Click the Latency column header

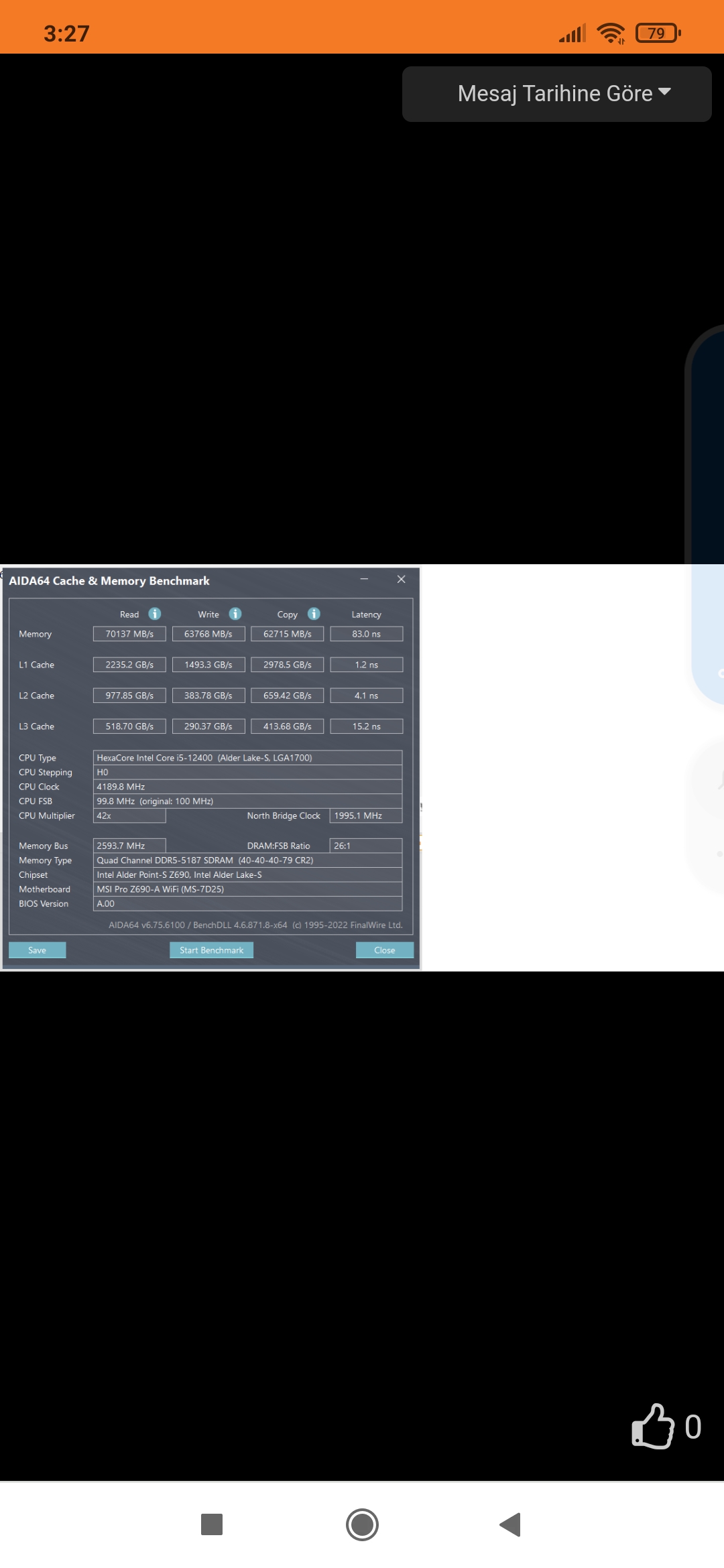point(366,614)
